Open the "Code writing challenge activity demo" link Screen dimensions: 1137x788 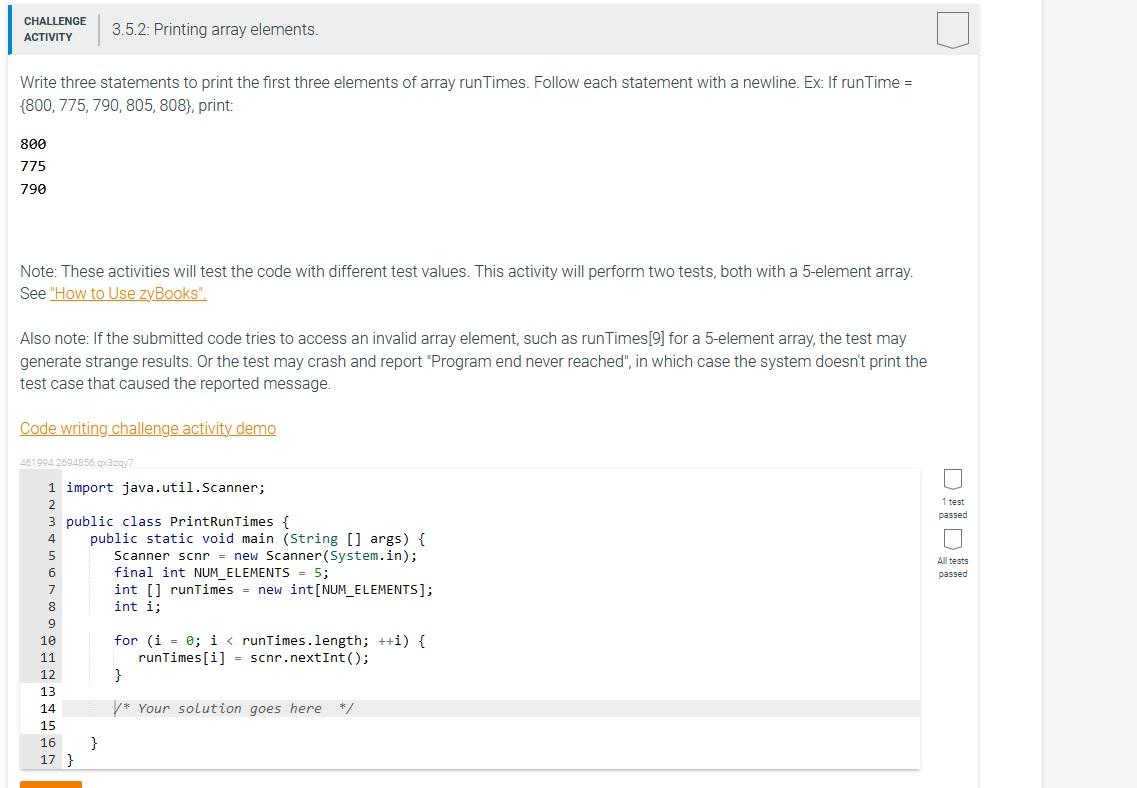coord(148,428)
